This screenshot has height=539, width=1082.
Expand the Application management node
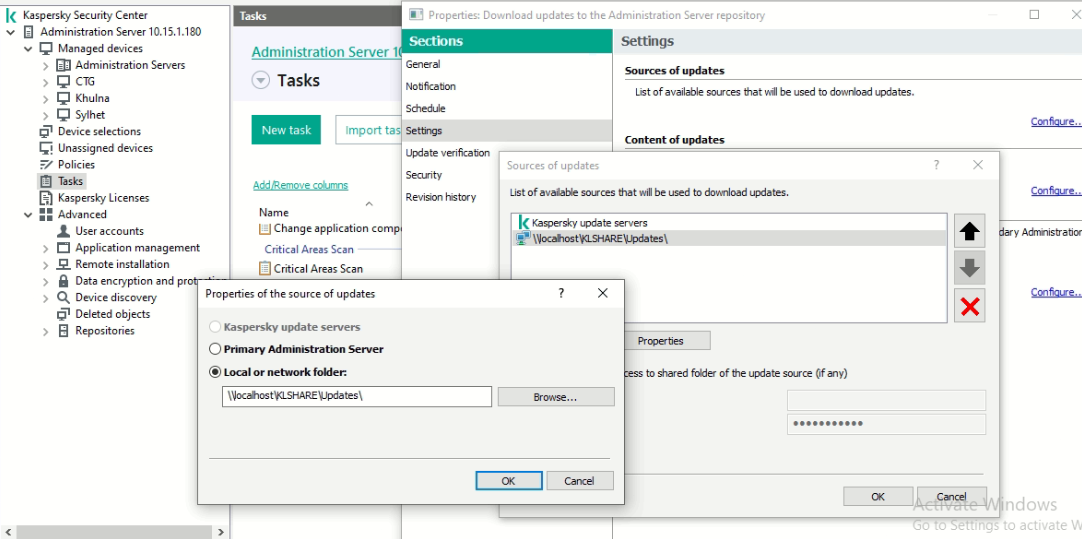[46, 248]
